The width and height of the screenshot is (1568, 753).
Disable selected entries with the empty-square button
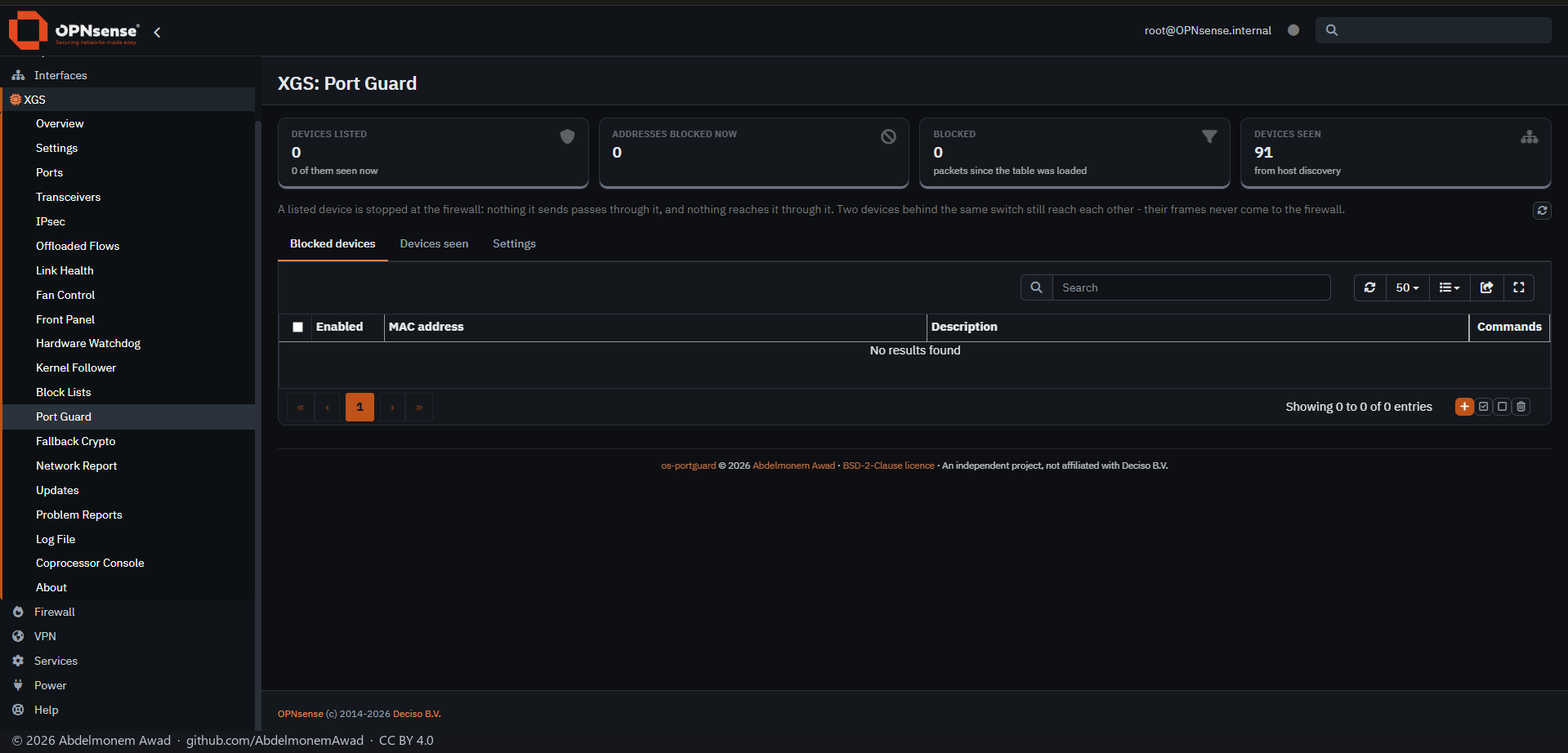pyautogui.click(x=1502, y=407)
